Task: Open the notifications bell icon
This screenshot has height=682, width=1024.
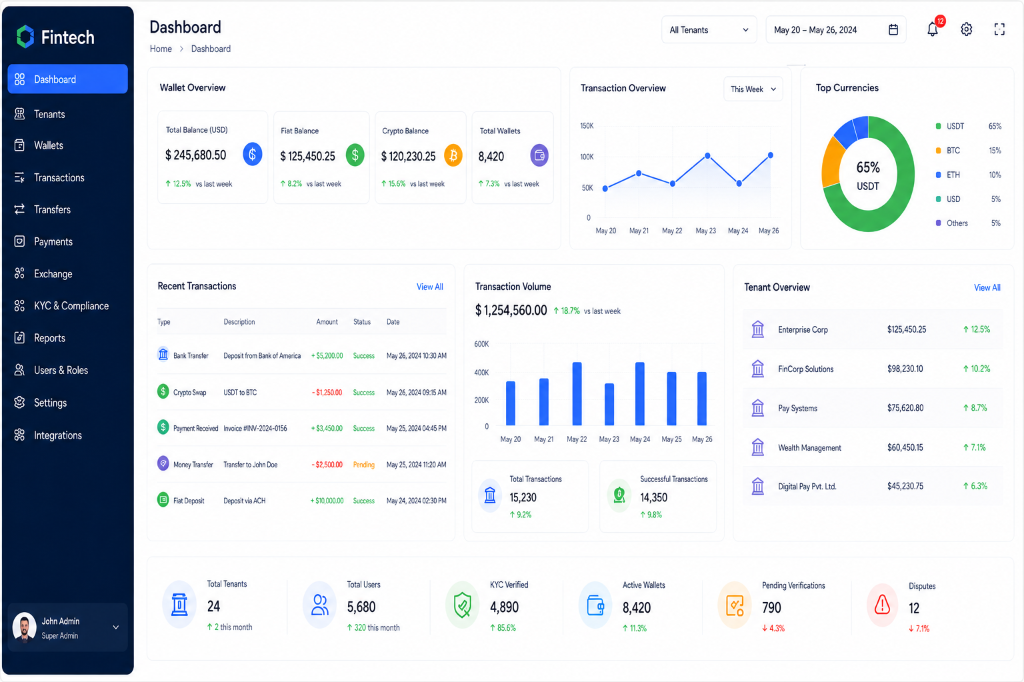Action: coord(933,29)
